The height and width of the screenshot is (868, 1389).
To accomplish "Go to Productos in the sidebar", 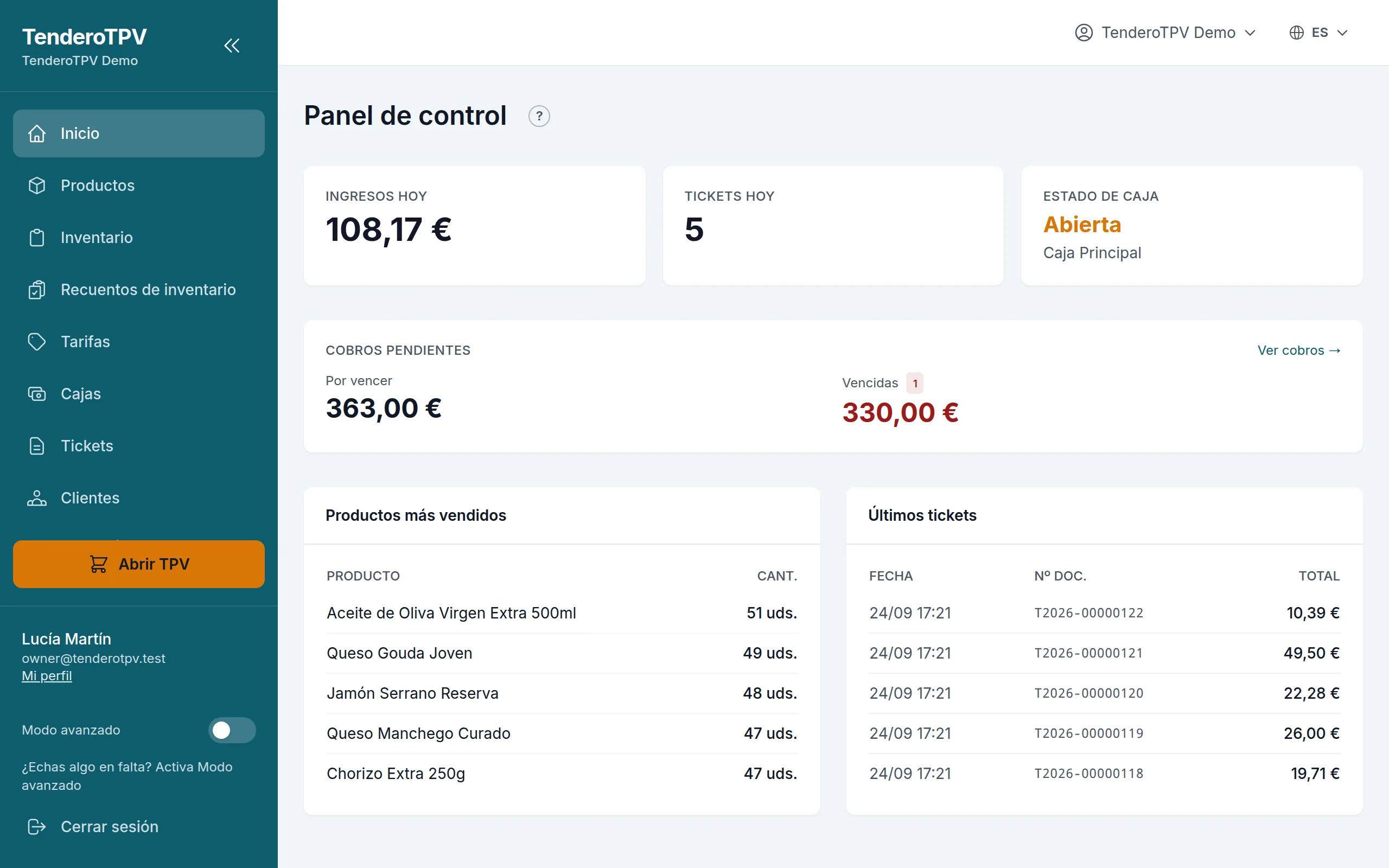I will click(x=138, y=186).
